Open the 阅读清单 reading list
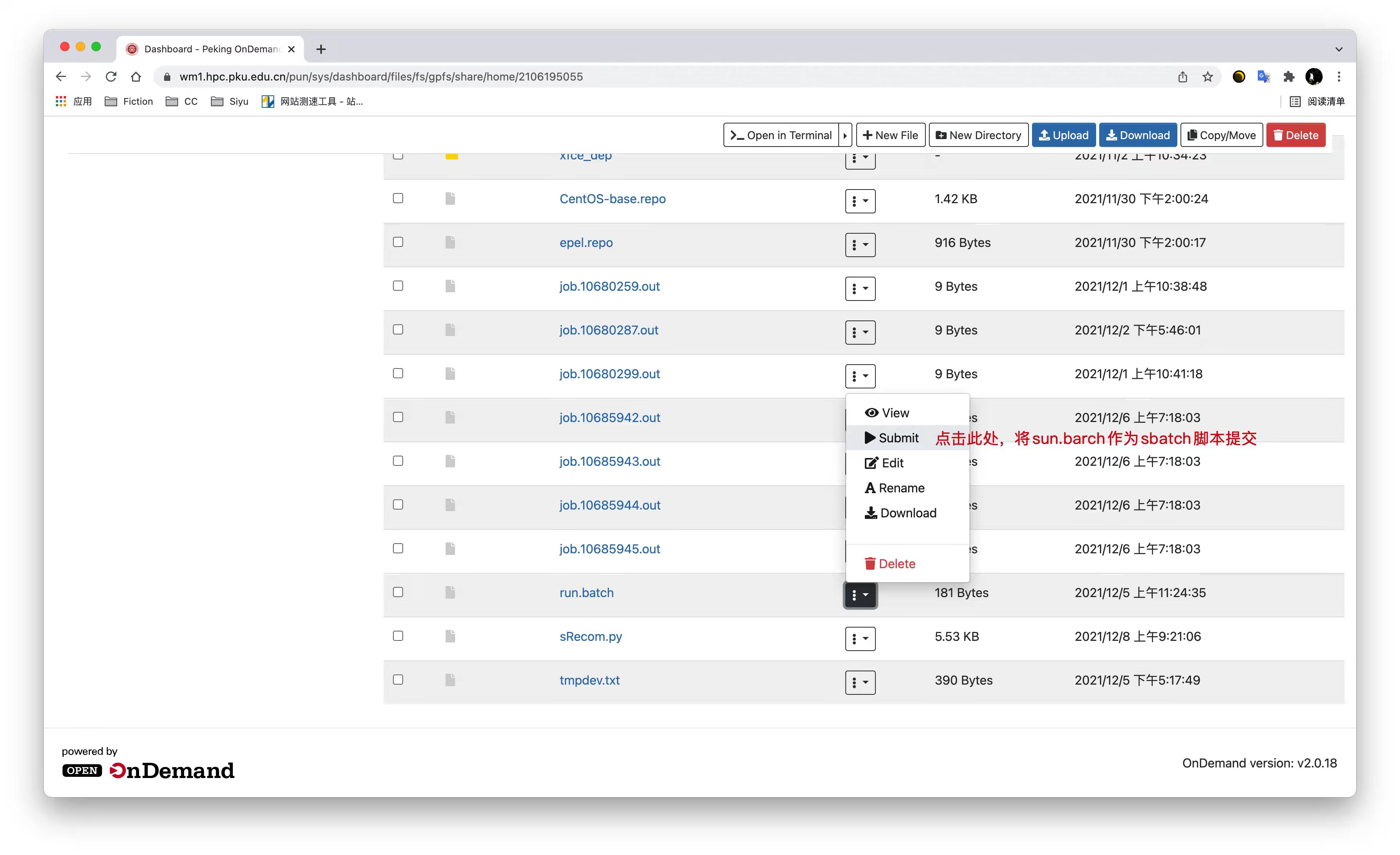1400x855 pixels. tap(1317, 101)
